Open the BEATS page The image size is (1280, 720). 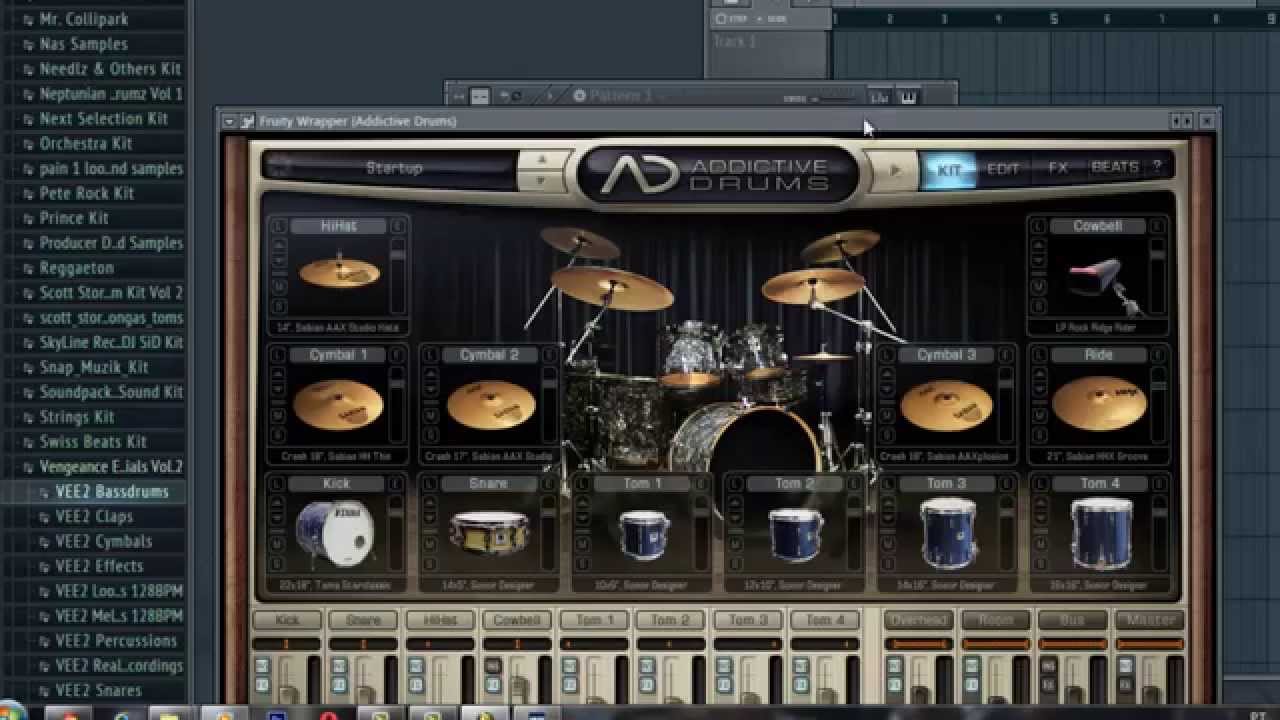(x=1114, y=167)
